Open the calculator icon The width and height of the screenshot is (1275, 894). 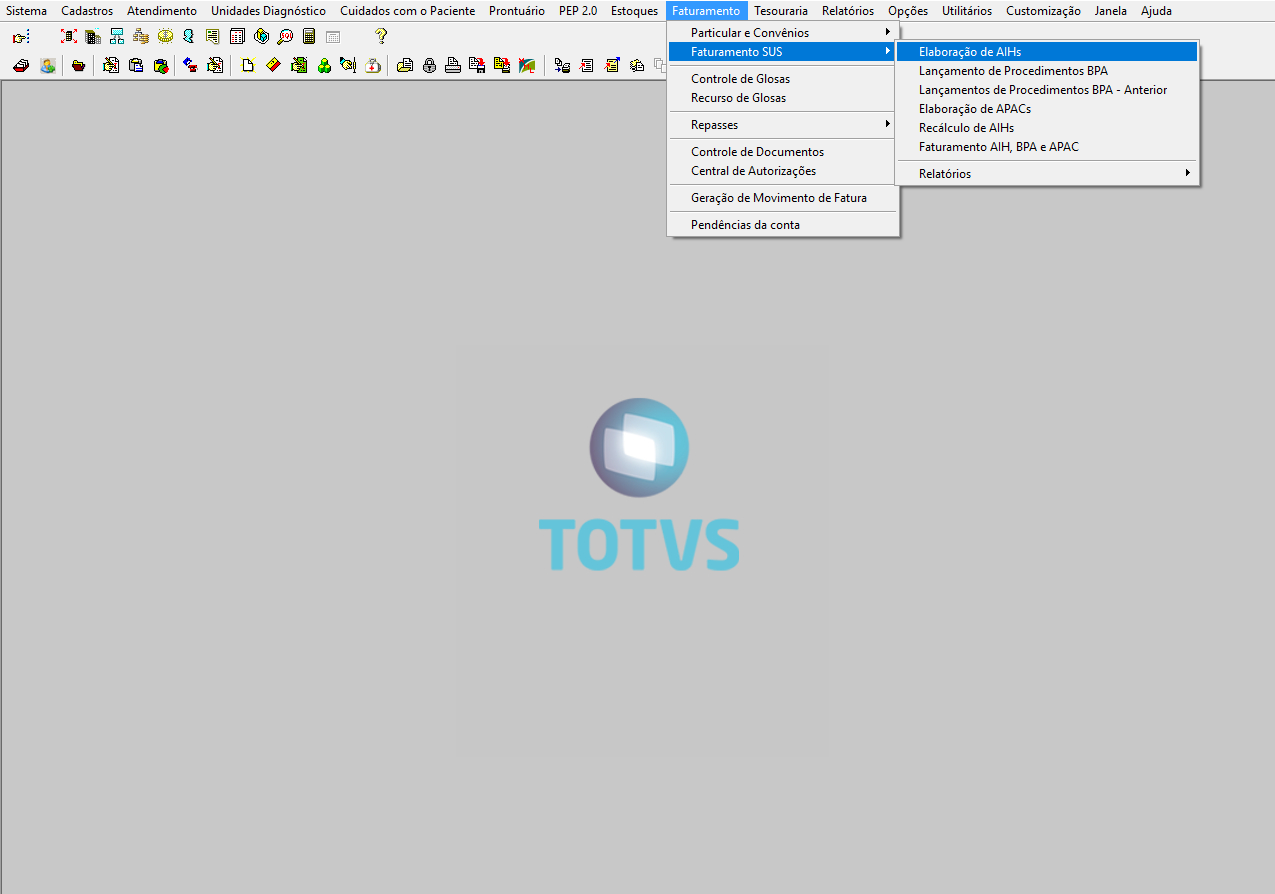tap(309, 37)
